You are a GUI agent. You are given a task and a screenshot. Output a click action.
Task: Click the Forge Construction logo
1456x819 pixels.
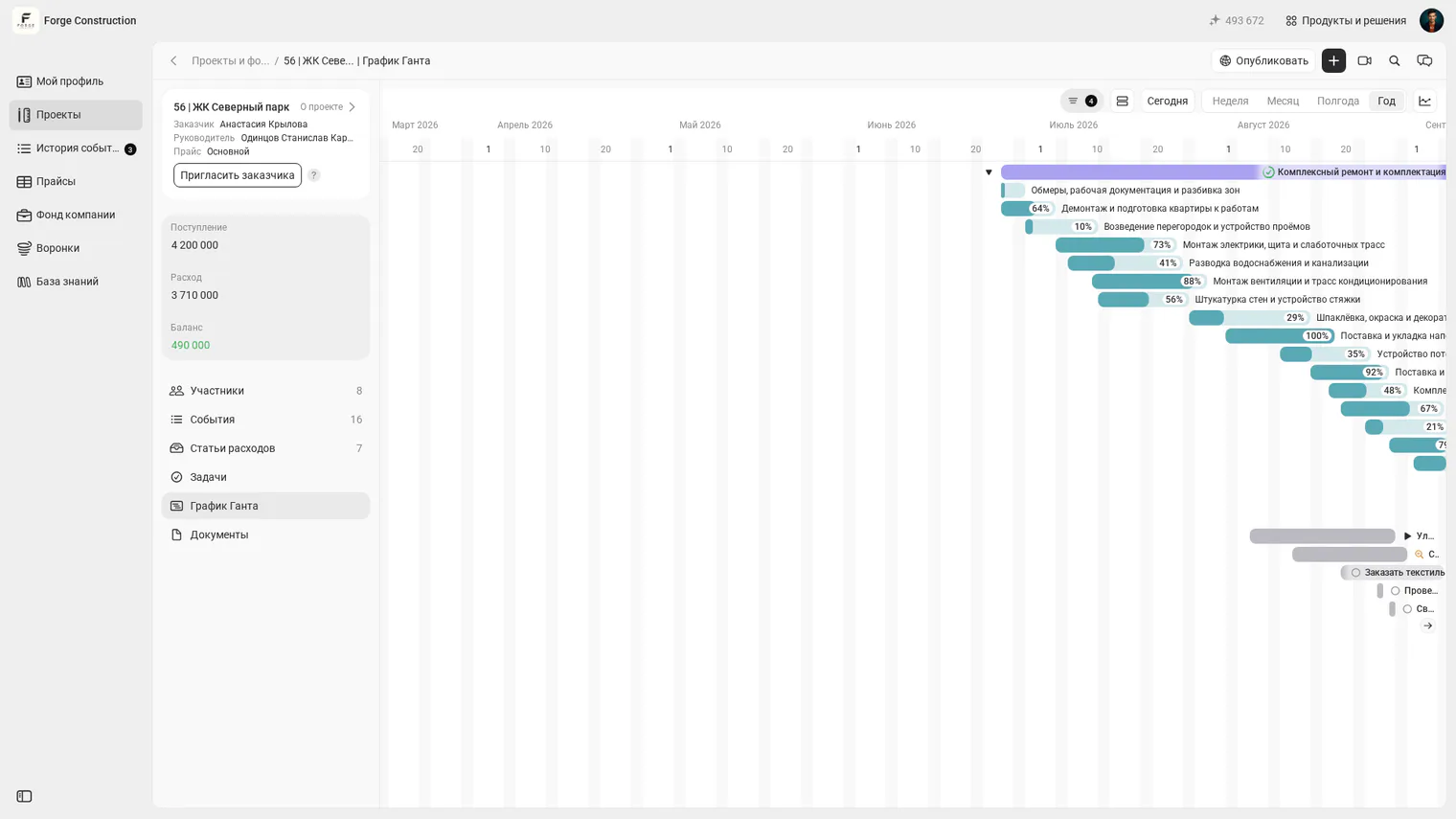(26, 20)
